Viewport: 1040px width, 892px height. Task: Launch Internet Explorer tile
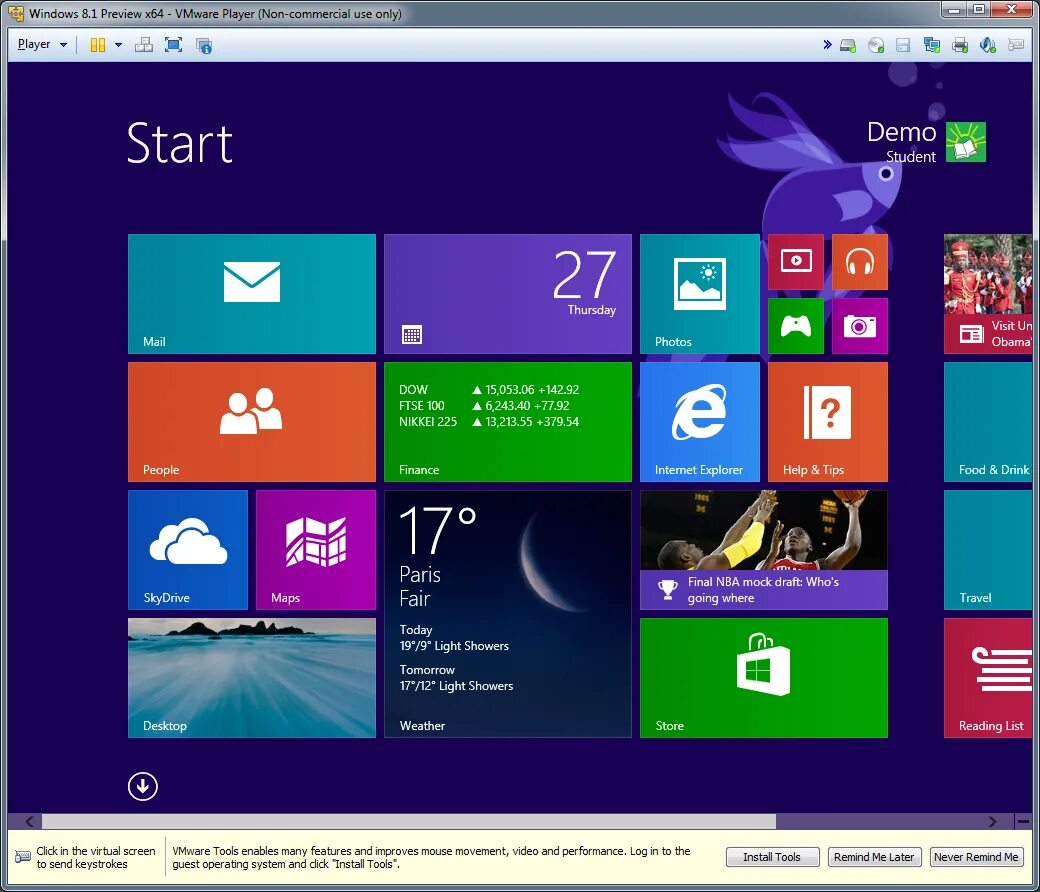(700, 422)
